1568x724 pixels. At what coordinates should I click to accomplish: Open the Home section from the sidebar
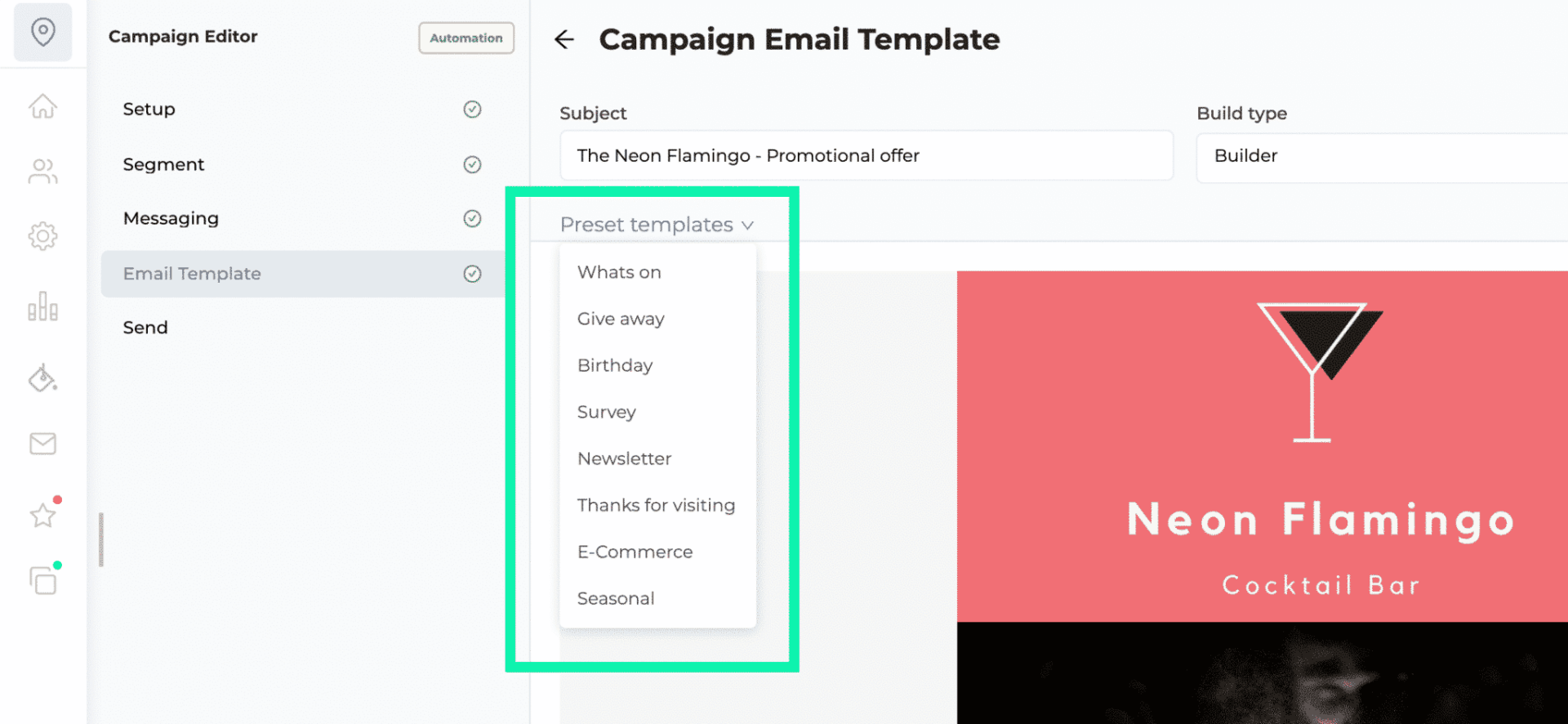pyautogui.click(x=42, y=106)
